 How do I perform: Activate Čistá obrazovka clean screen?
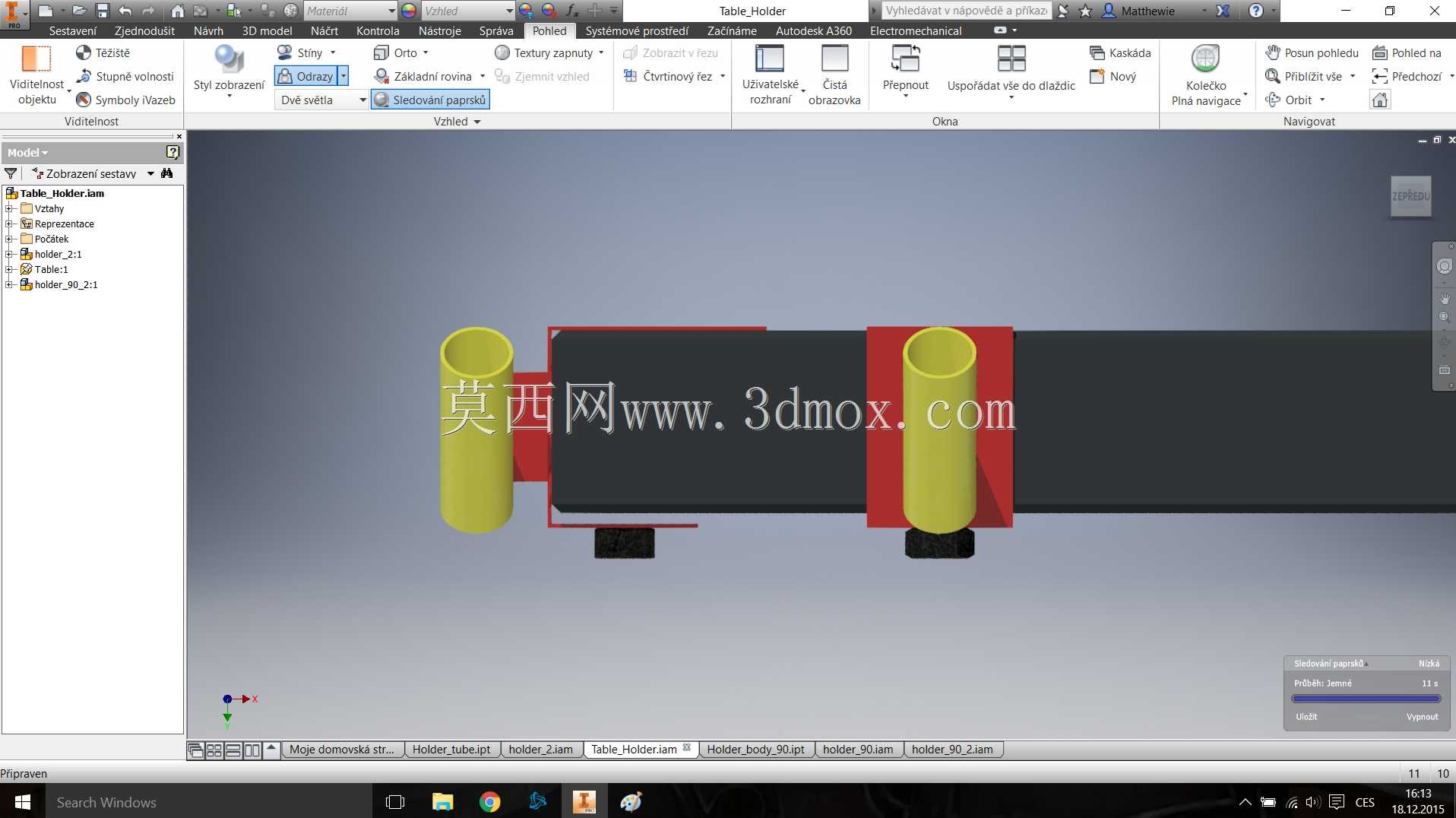[x=834, y=75]
